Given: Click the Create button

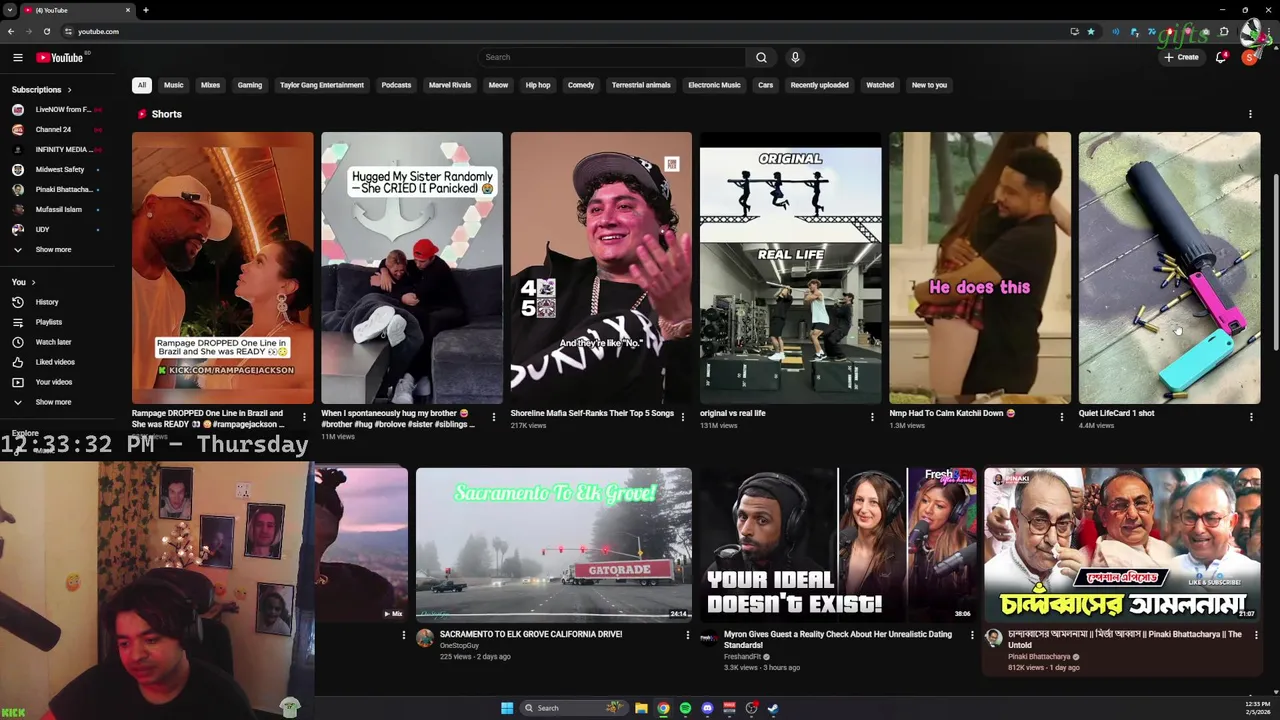Looking at the screenshot, I should click(x=1181, y=57).
